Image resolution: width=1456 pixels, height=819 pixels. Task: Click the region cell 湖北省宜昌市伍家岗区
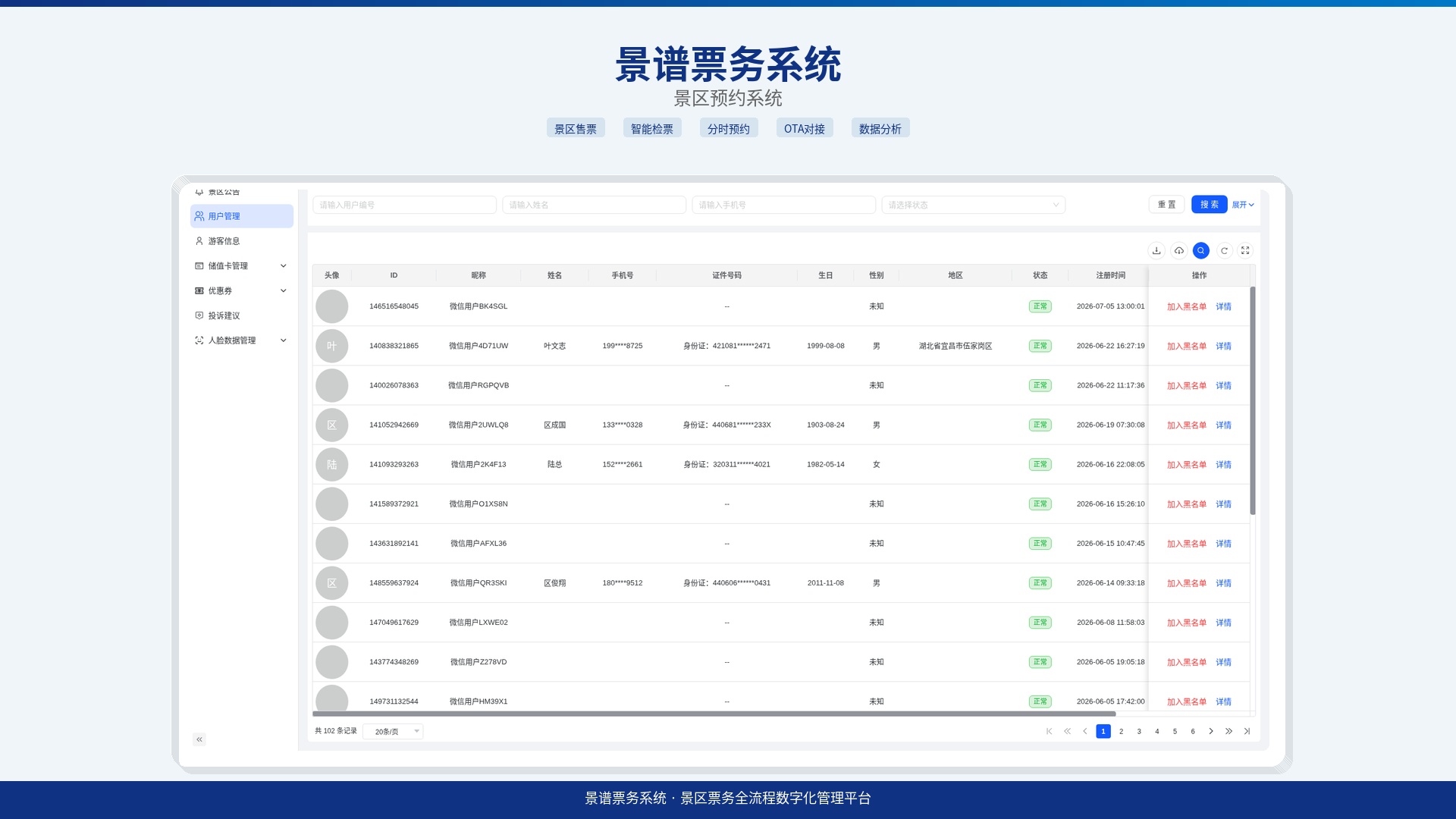pos(955,346)
